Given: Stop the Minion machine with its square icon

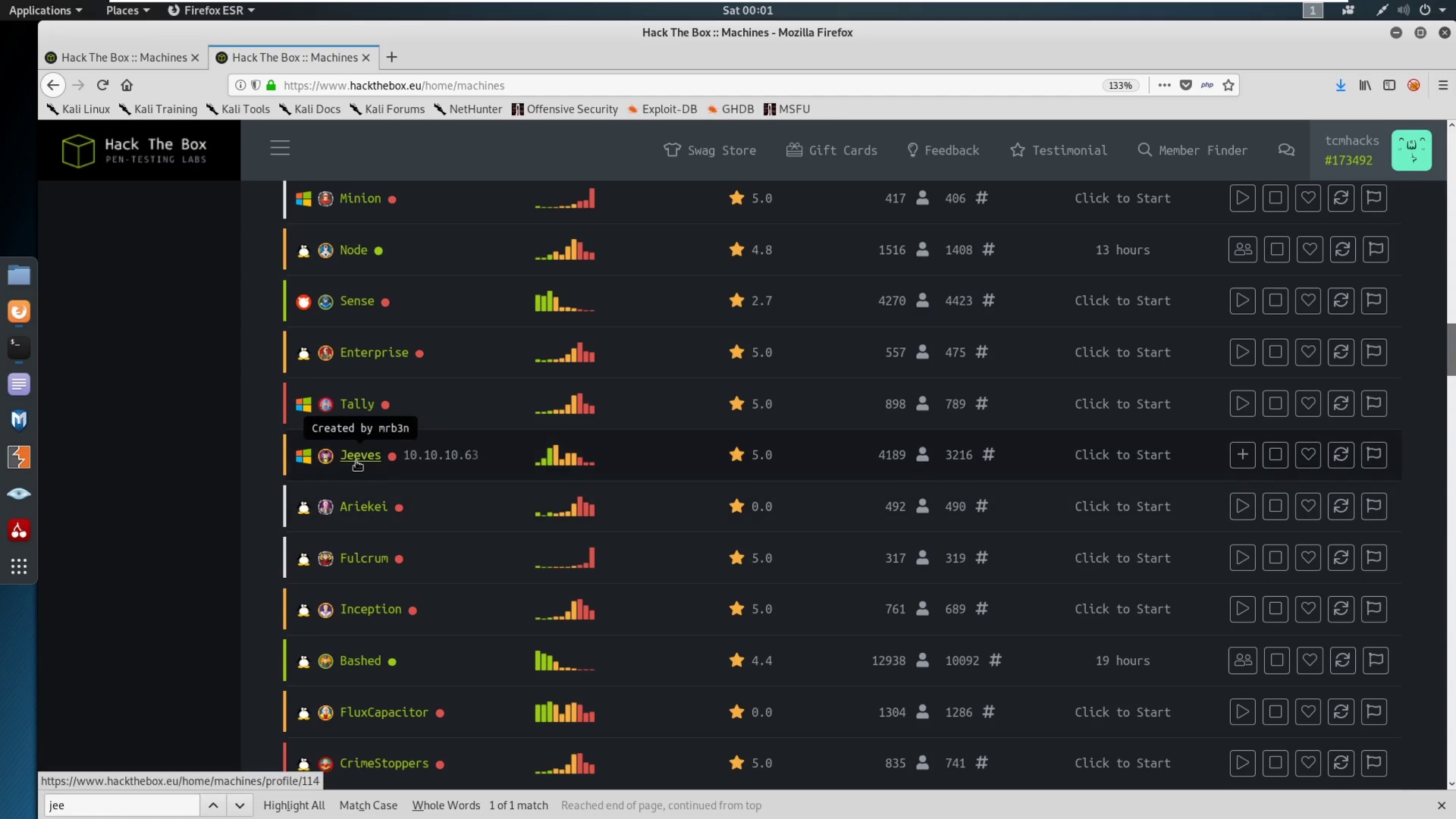Looking at the screenshot, I should pos(1276,198).
